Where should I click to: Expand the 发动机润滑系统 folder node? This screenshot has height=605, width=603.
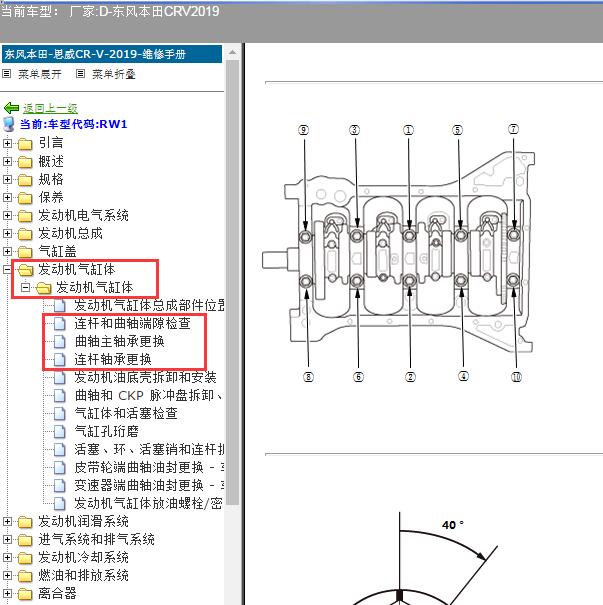tap(7, 522)
